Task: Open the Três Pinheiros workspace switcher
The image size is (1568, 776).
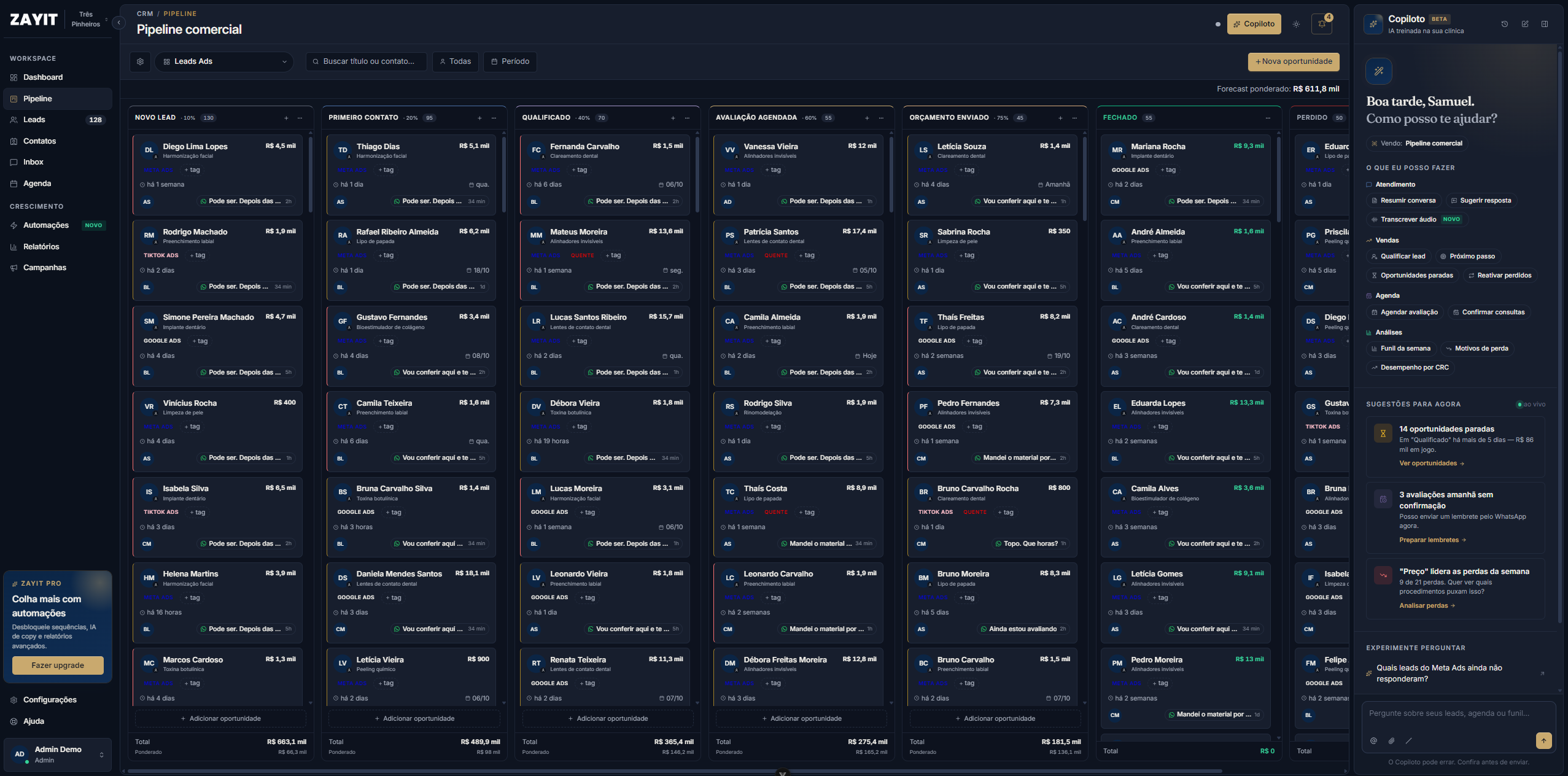Action: tap(89, 20)
